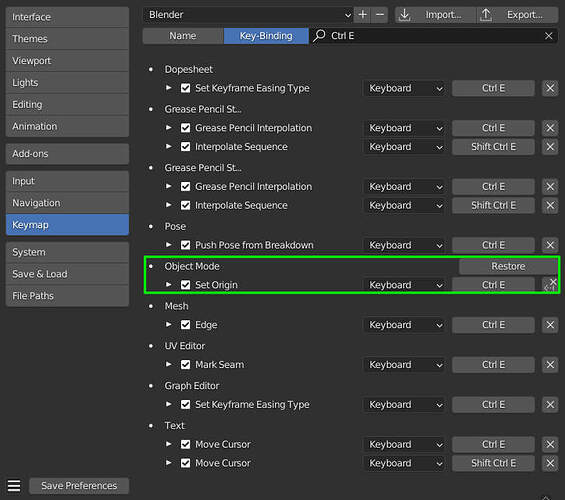Open the Save & Load preferences section
565x500 pixels.
pyautogui.click(x=67, y=274)
